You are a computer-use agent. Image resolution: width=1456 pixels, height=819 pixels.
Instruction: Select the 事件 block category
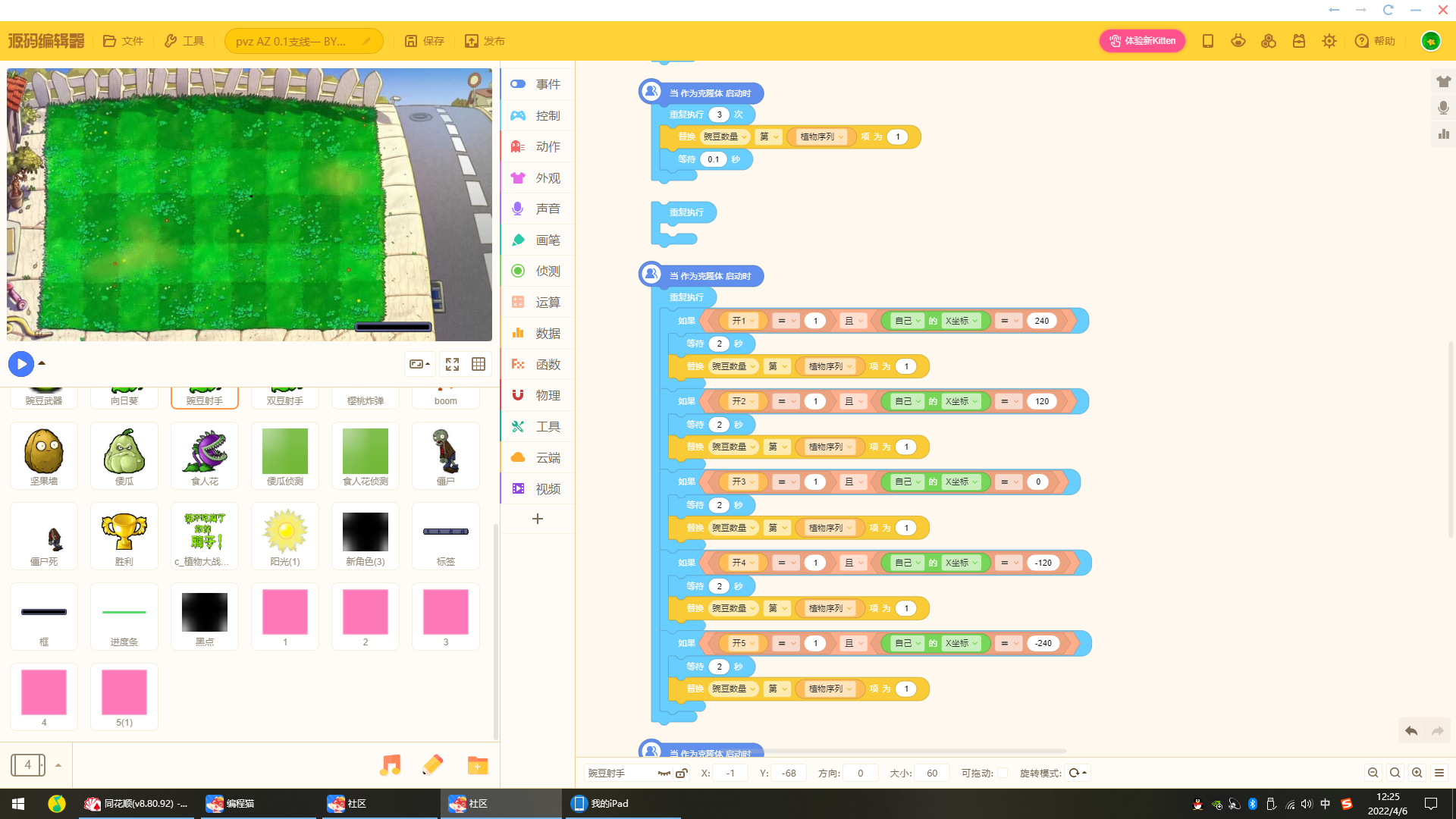(x=538, y=84)
